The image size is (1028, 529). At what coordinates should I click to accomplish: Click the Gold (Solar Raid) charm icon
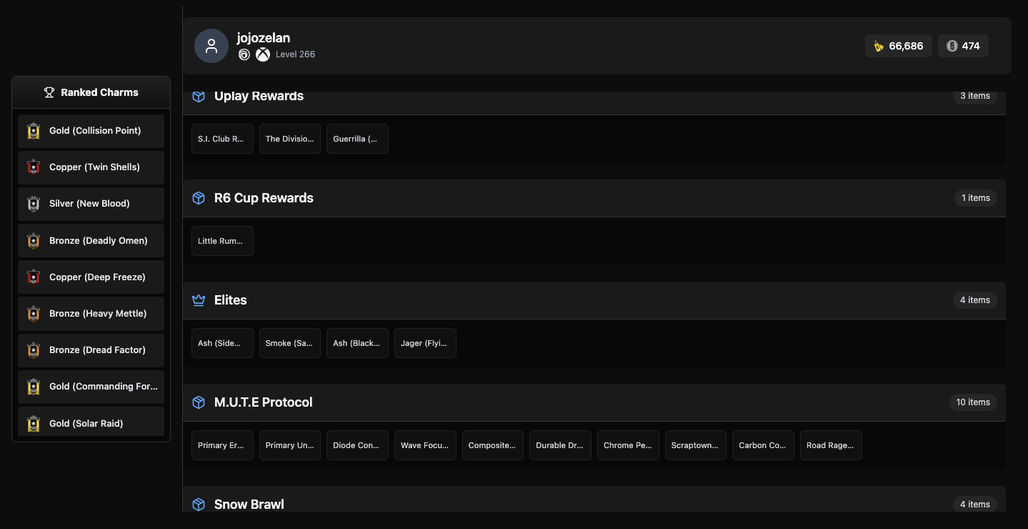(x=33, y=423)
